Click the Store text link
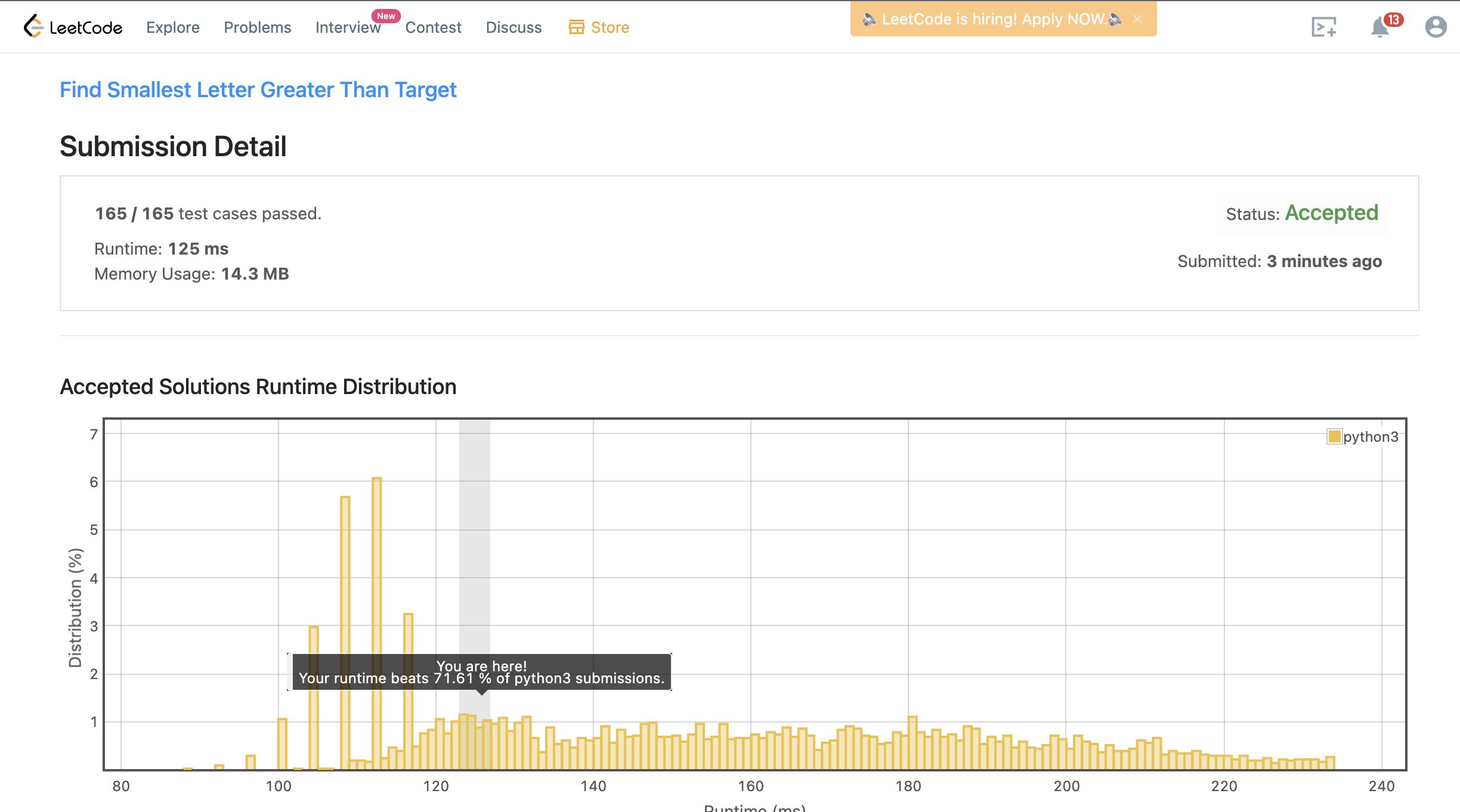The image size is (1460, 812). 610,27
